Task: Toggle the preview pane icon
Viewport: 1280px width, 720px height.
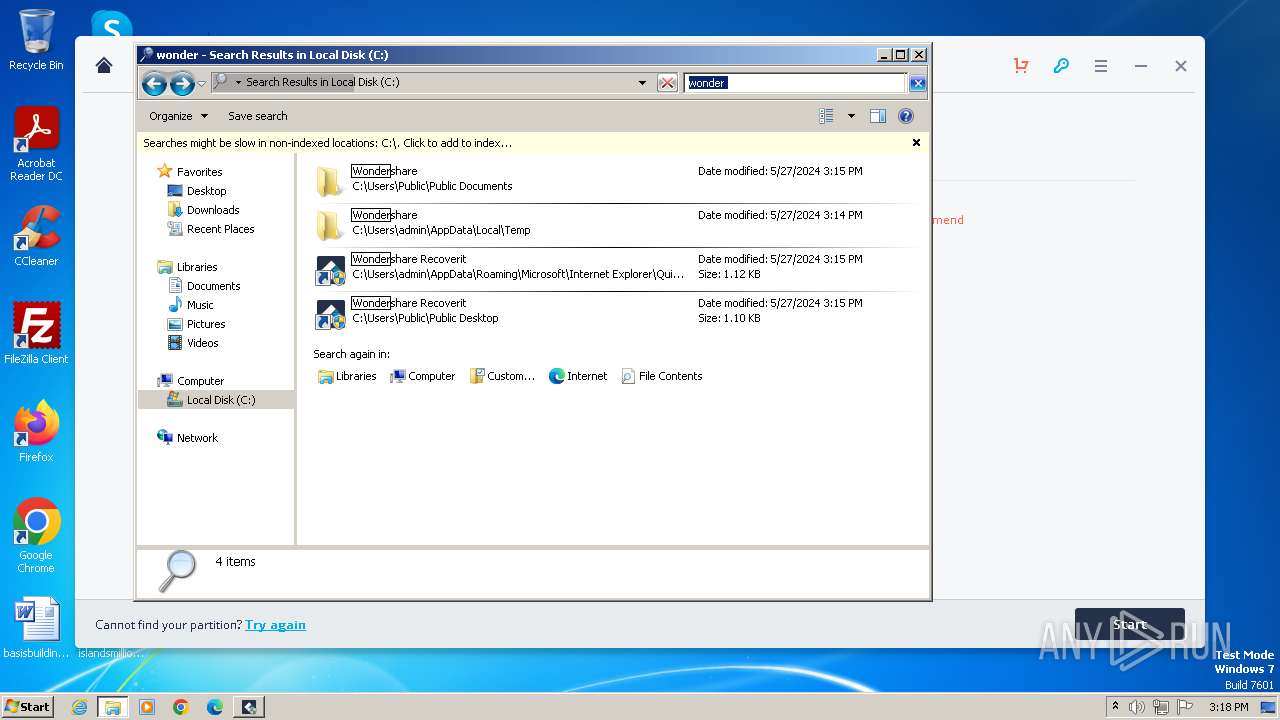Action: click(878, 116)
